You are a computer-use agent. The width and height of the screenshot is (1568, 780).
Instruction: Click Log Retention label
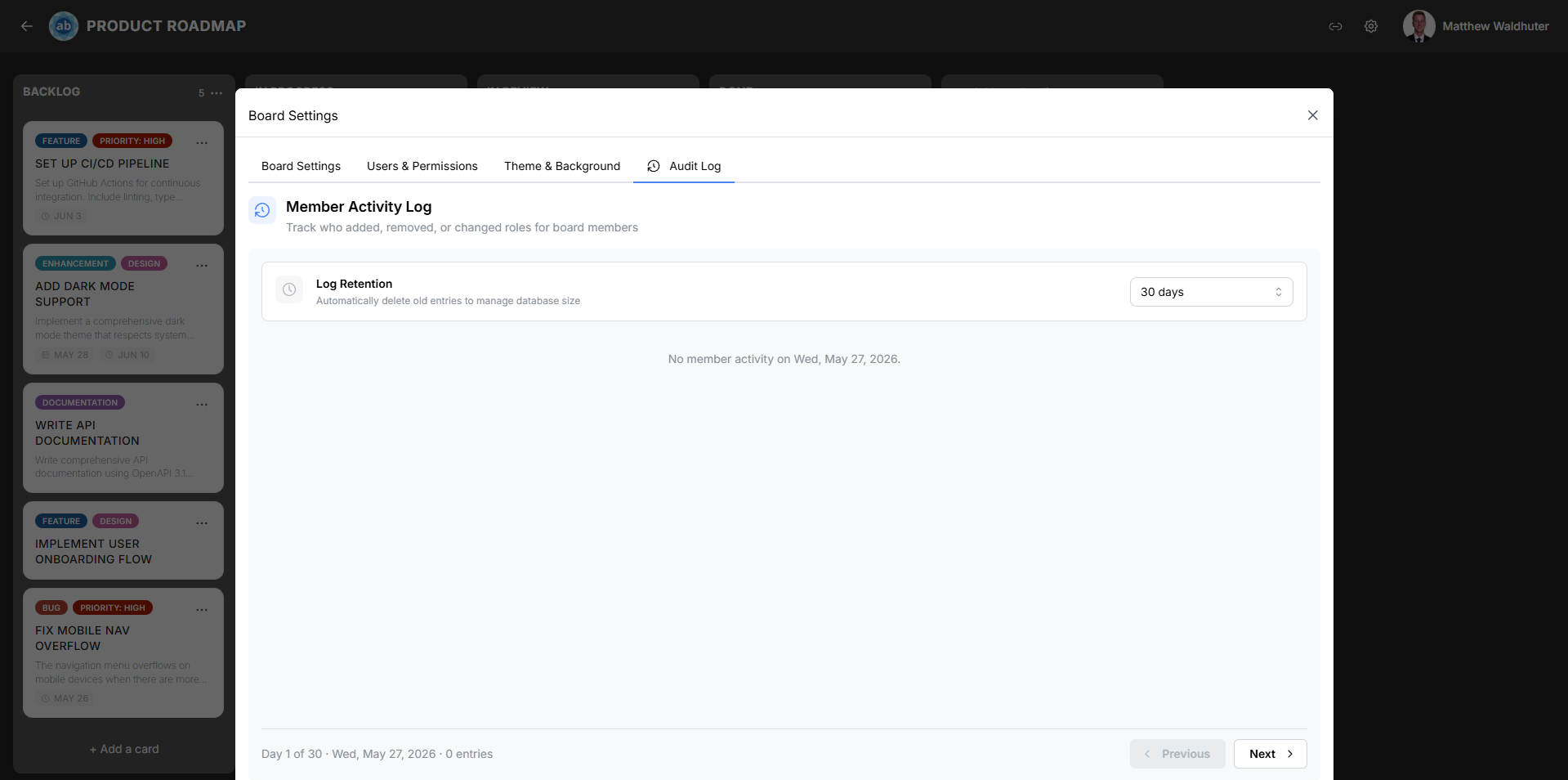click(x=354, y=284)
